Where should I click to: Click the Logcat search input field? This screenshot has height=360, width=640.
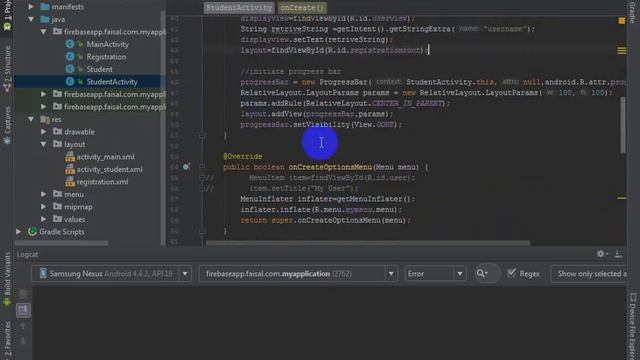487,273
